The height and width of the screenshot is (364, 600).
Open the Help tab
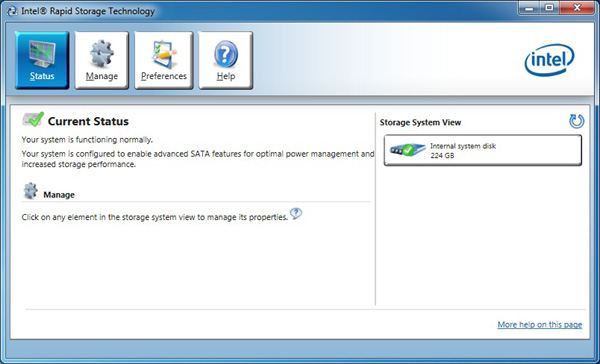(225, 60)
